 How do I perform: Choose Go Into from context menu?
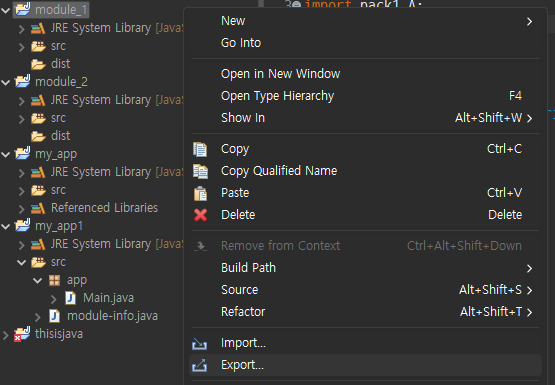pyautogui.click(x=365, y=43)
